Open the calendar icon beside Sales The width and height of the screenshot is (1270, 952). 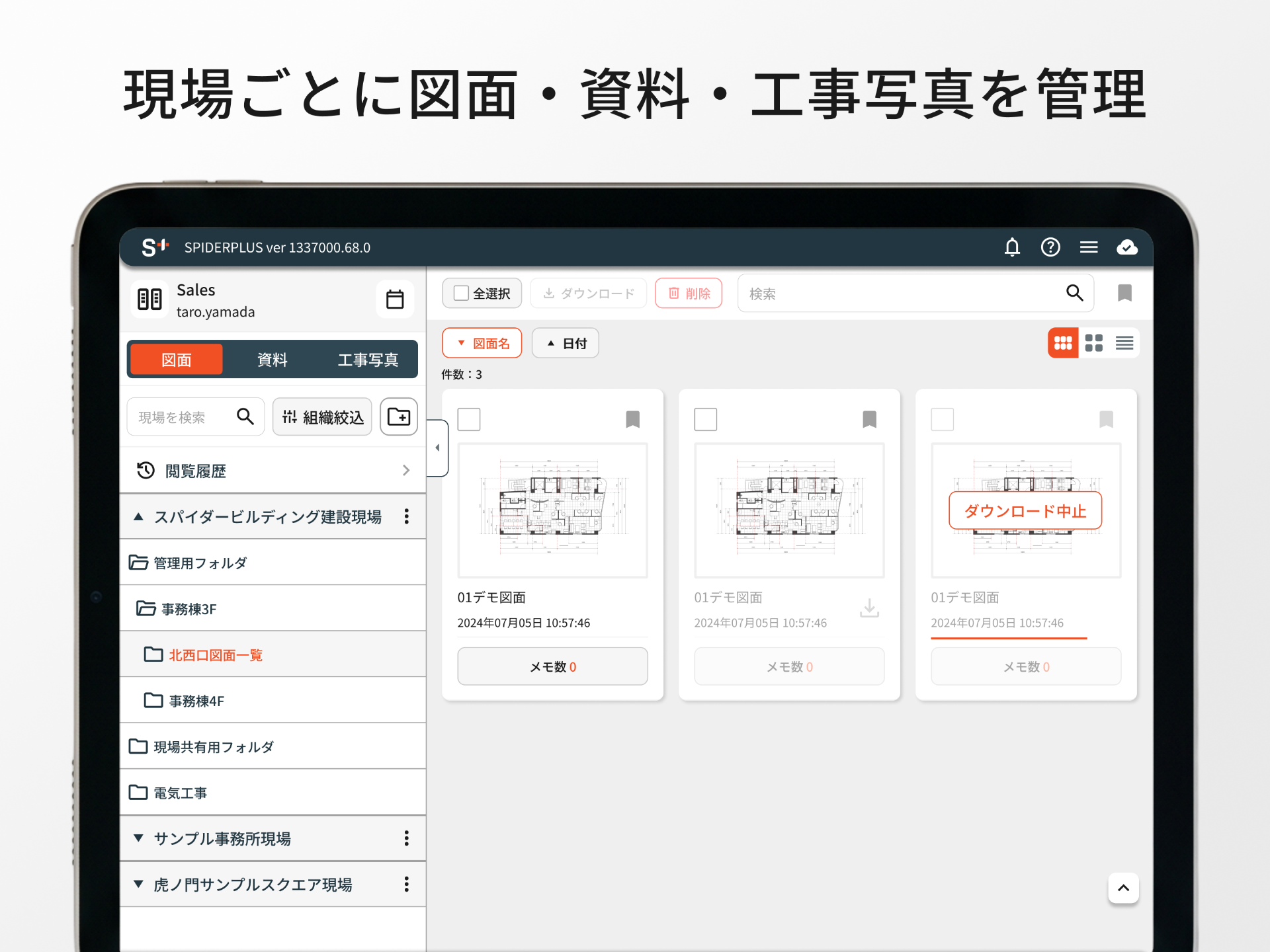click(x=395, y=299)
